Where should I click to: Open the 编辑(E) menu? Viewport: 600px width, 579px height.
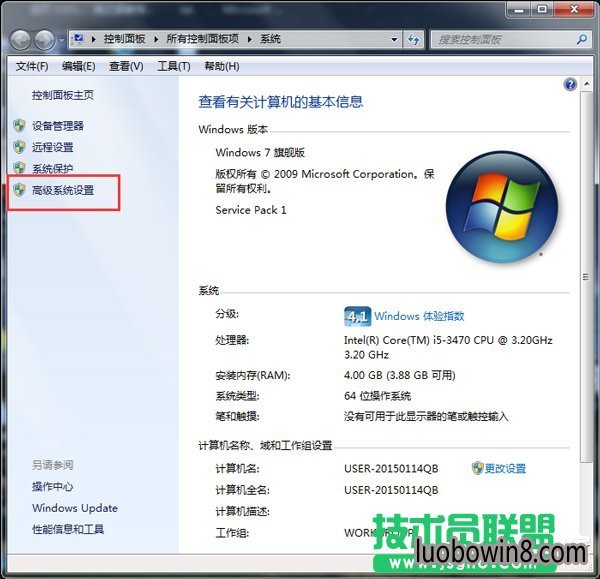point(78,66)
